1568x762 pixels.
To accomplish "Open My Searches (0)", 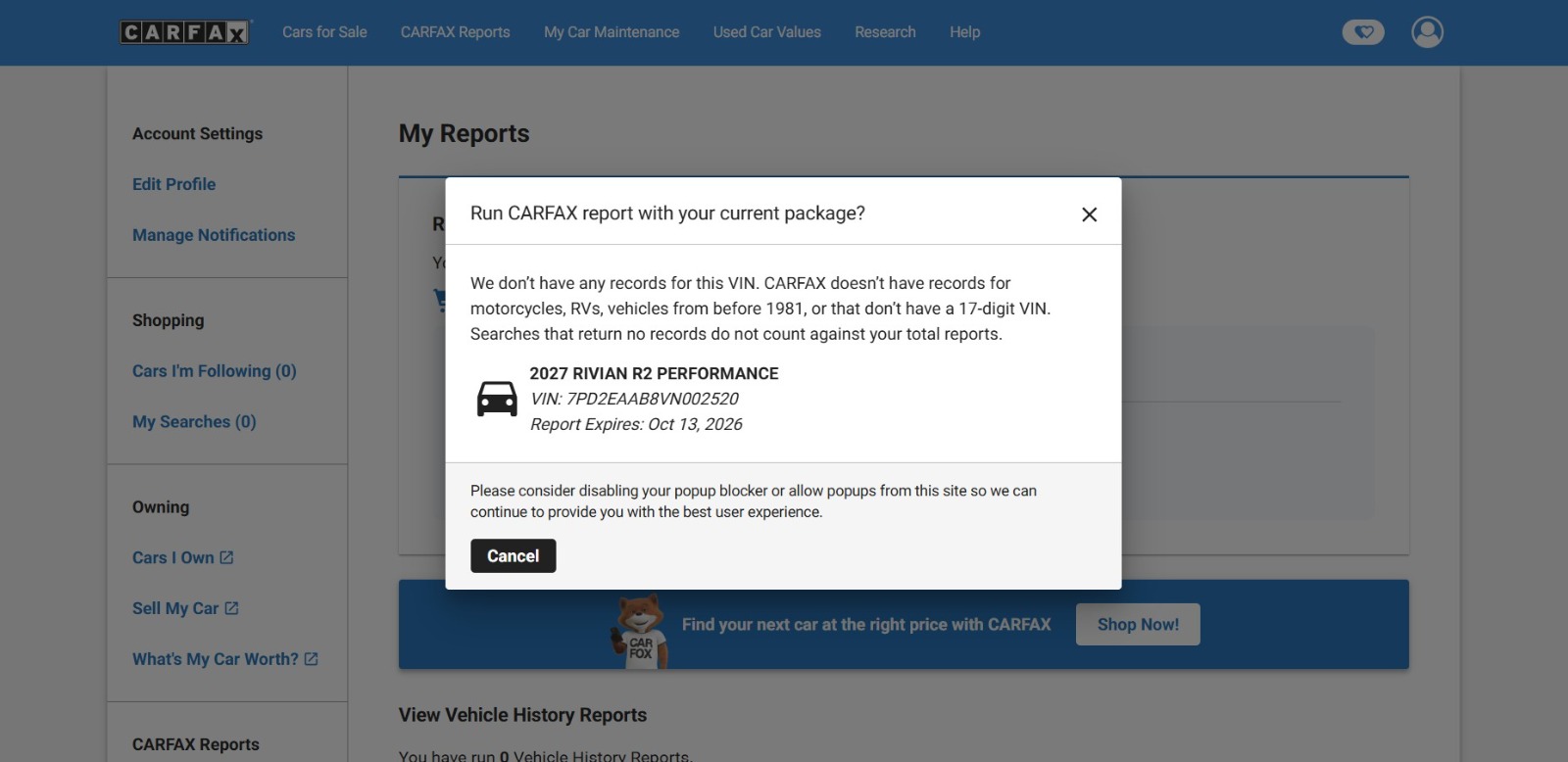I will 194,422.
